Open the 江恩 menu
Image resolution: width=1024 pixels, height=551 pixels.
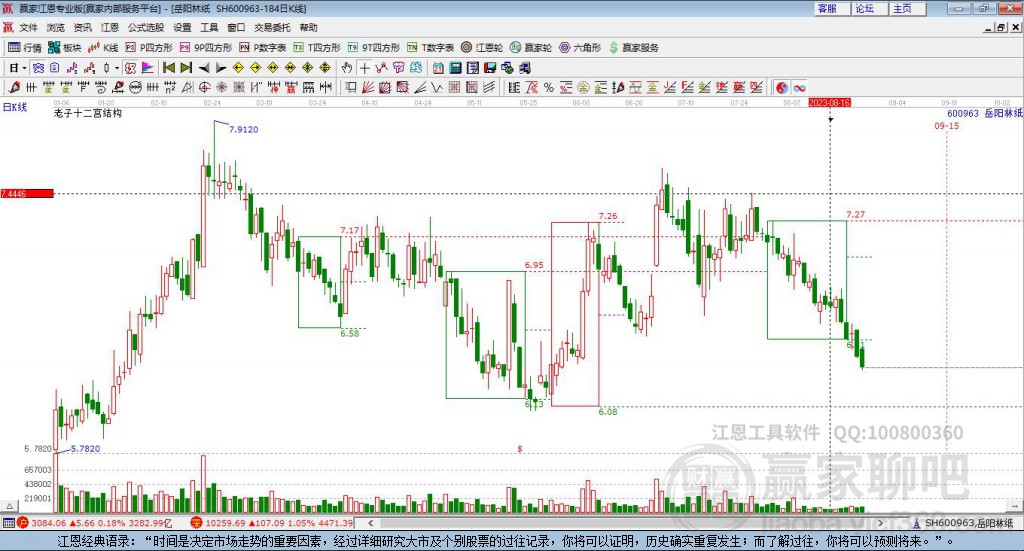pyautogui.click(x=110, y=27)
